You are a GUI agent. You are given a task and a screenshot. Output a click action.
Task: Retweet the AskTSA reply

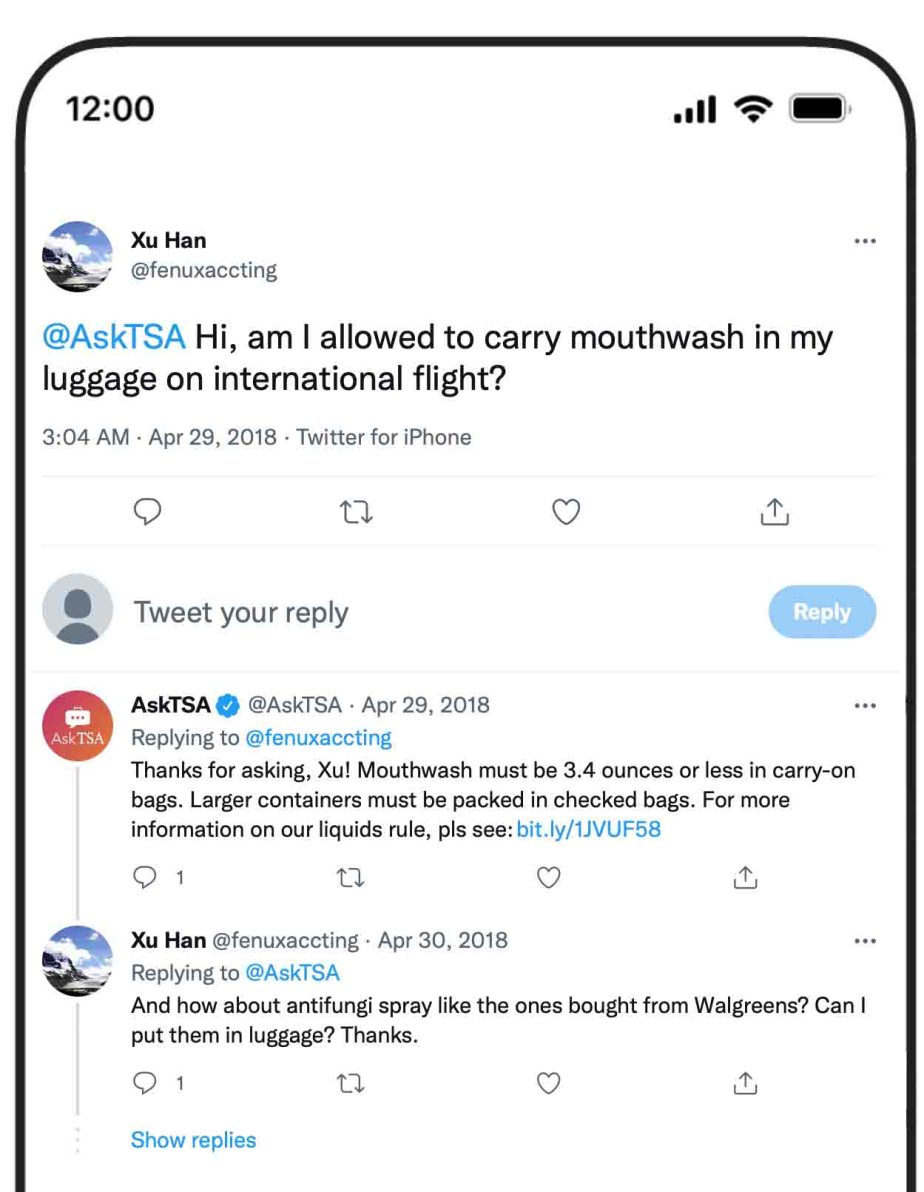tap(350, 878)
